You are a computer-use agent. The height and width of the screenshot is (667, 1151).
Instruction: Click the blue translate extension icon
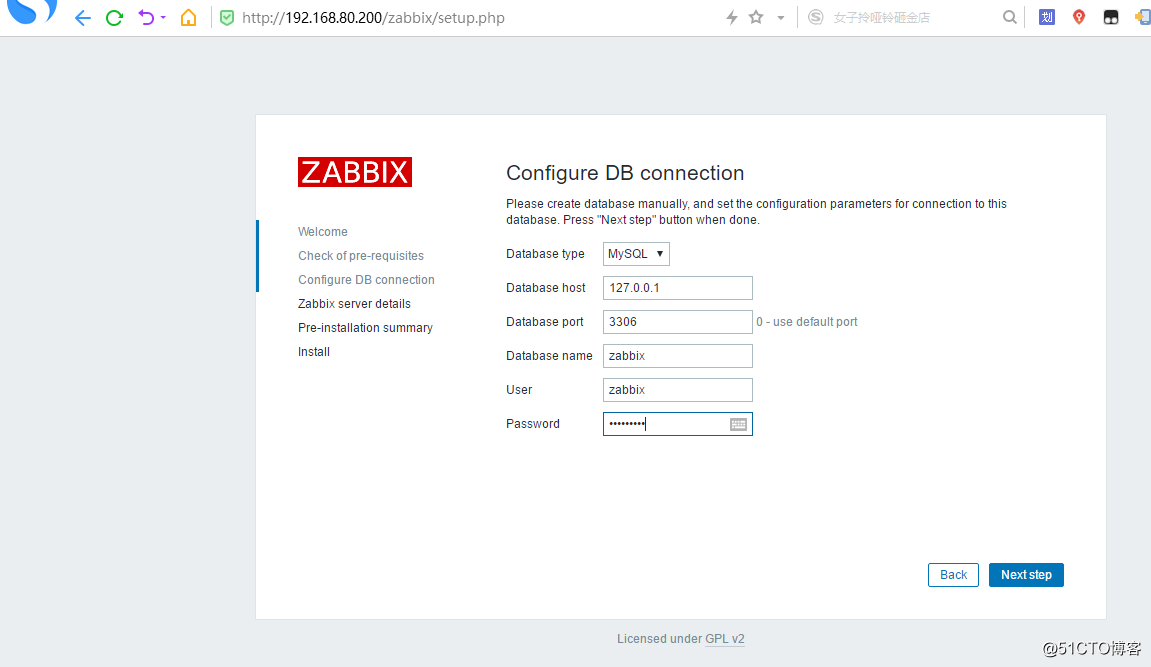pos(1046,17)
